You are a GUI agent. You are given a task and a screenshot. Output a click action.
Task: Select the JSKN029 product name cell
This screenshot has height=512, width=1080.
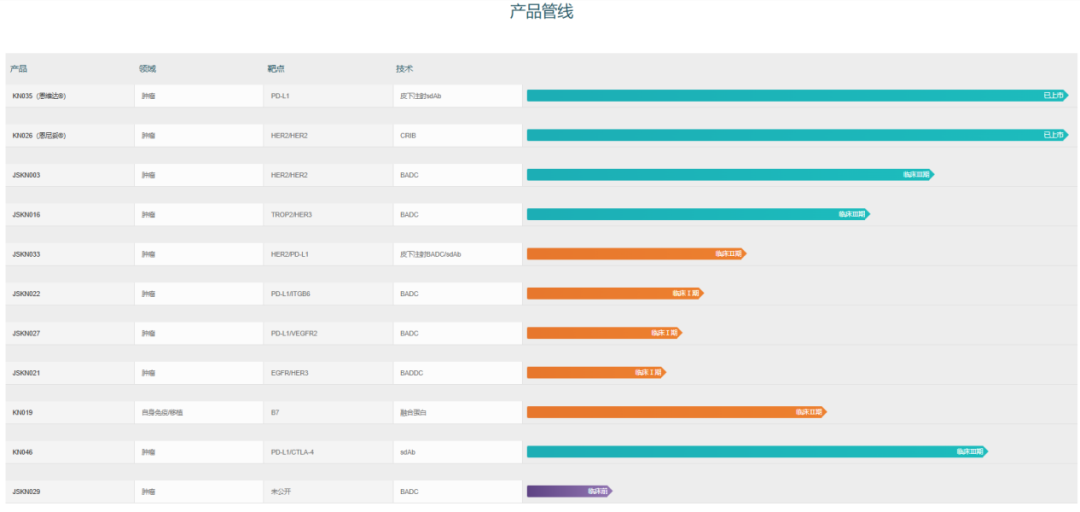click(x=70, y=492)
